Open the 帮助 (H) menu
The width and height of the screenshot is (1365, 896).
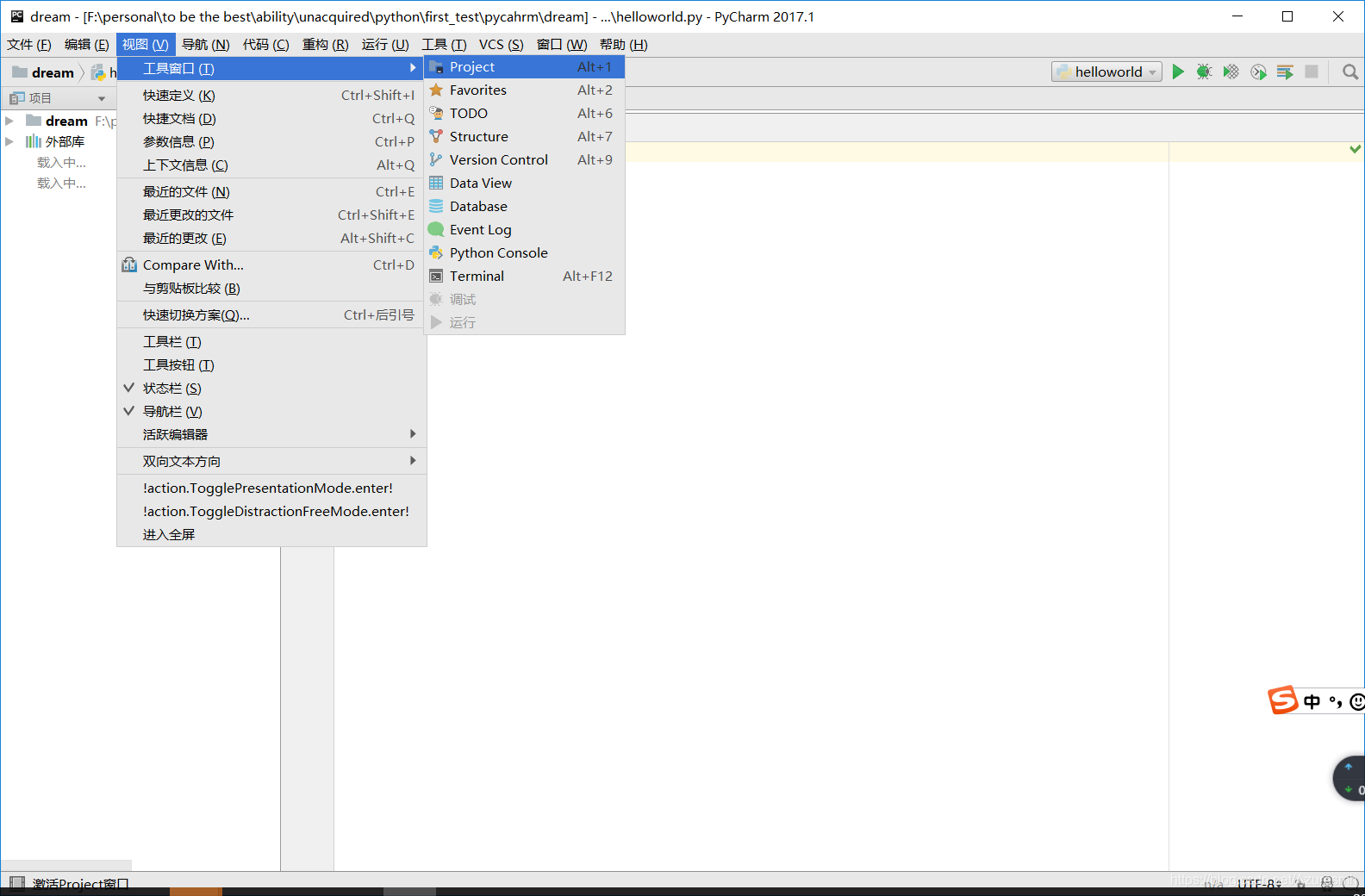[624, 45]
